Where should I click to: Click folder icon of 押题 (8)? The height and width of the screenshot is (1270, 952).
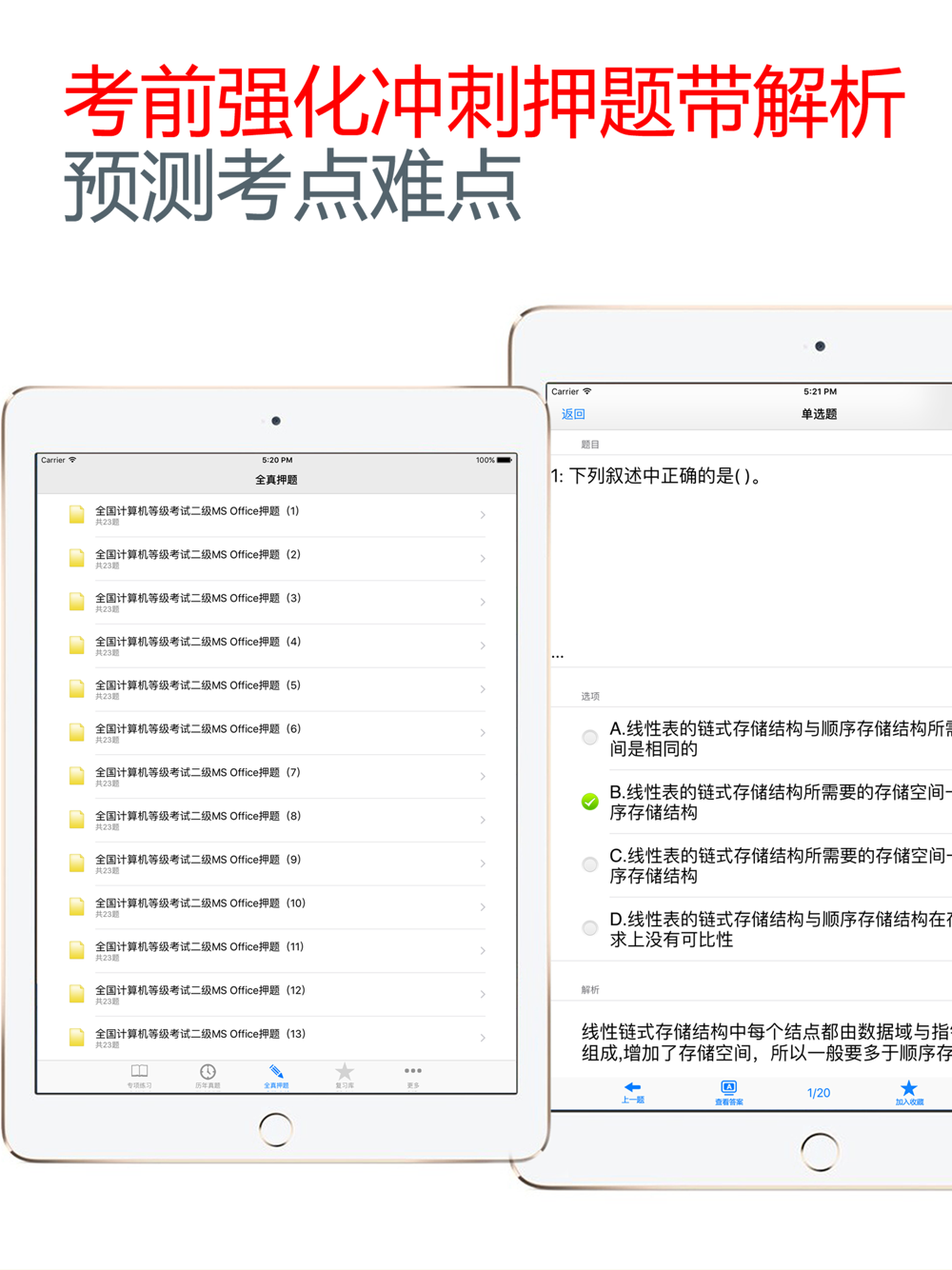pos(77,820)
